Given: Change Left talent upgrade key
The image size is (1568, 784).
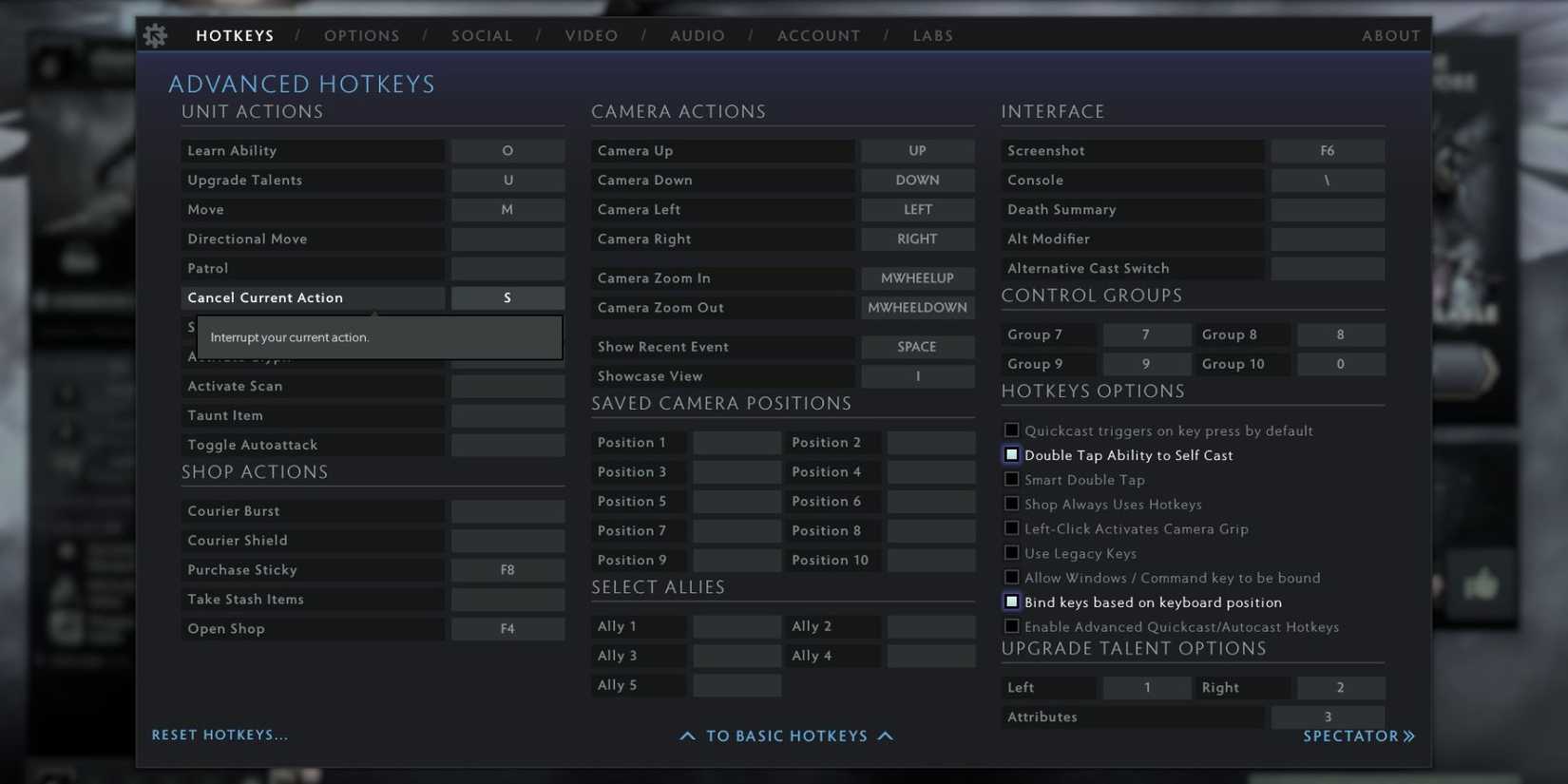Looking at the screenshot, I should 1146,687.
